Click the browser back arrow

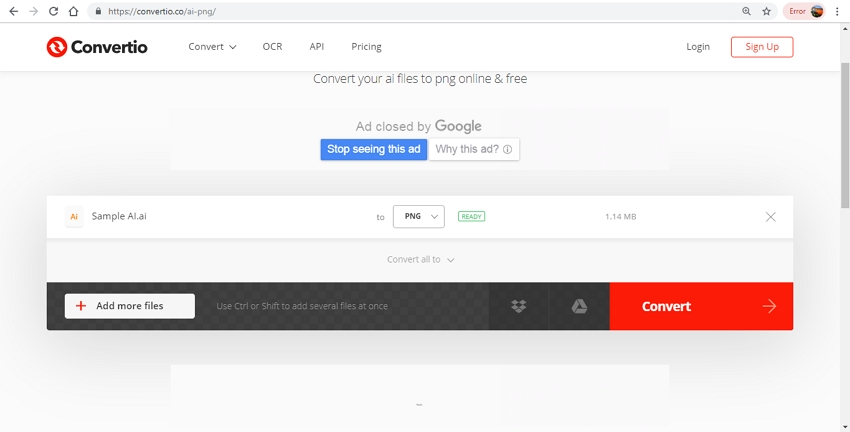(13, 11)
